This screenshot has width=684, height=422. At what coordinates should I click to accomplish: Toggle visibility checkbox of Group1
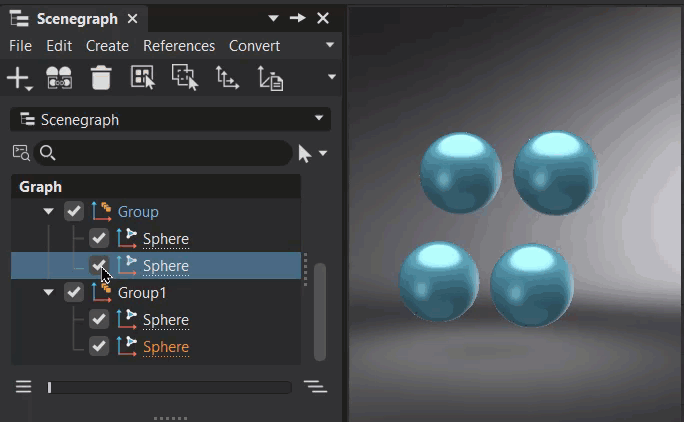tap(74, 292)
